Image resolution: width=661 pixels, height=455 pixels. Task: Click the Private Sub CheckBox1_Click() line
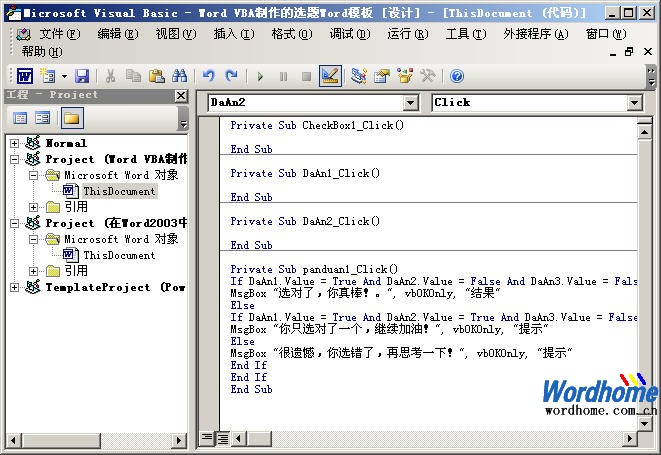point(317,125)
